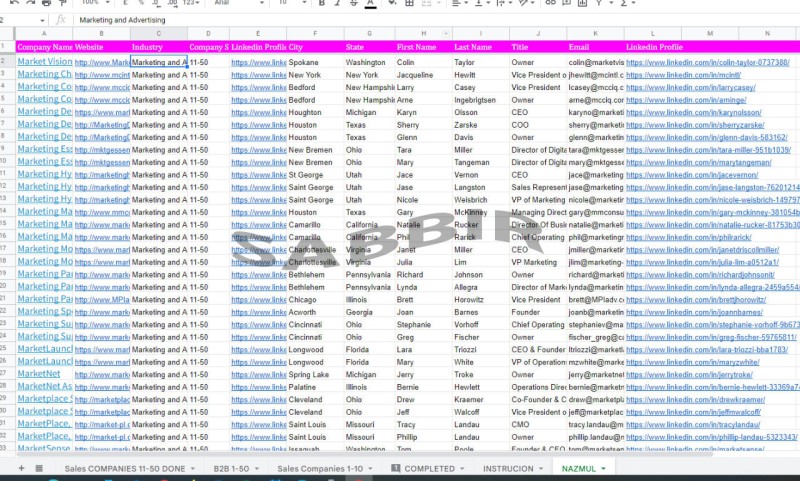This screenshot has height=481, width=800.
Task: Open drewkraemer LinkedIn profile link
Action: click(x=695, y=399)
